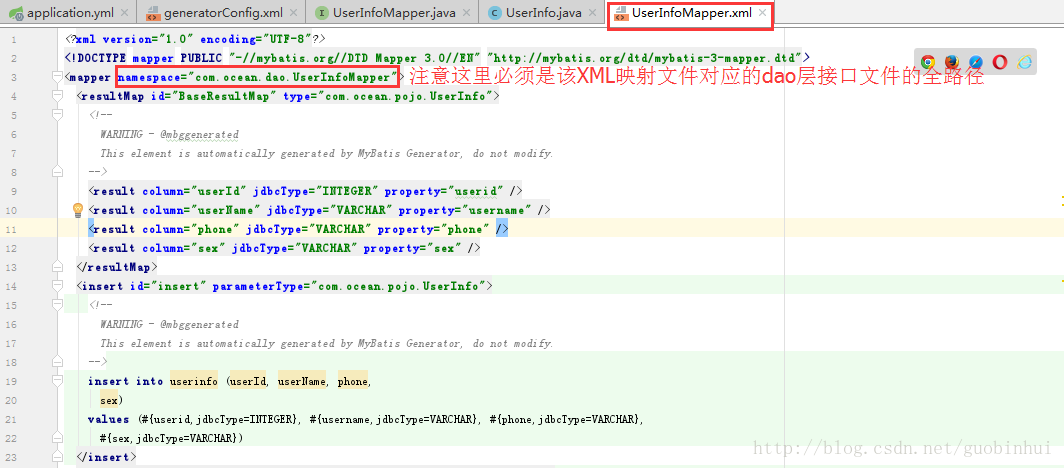Click the column "userName" value on line 10
The height and width of the screenshot is (468, 1064).
click(x=225, y=210)
